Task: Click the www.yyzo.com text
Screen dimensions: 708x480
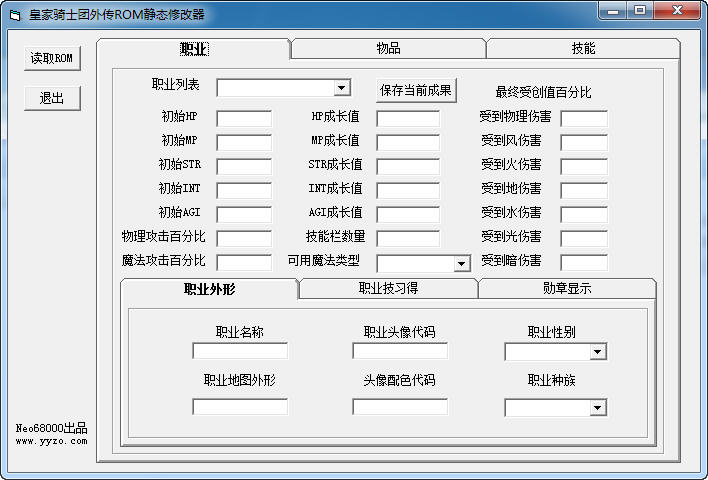Action: tap(51, 441)
